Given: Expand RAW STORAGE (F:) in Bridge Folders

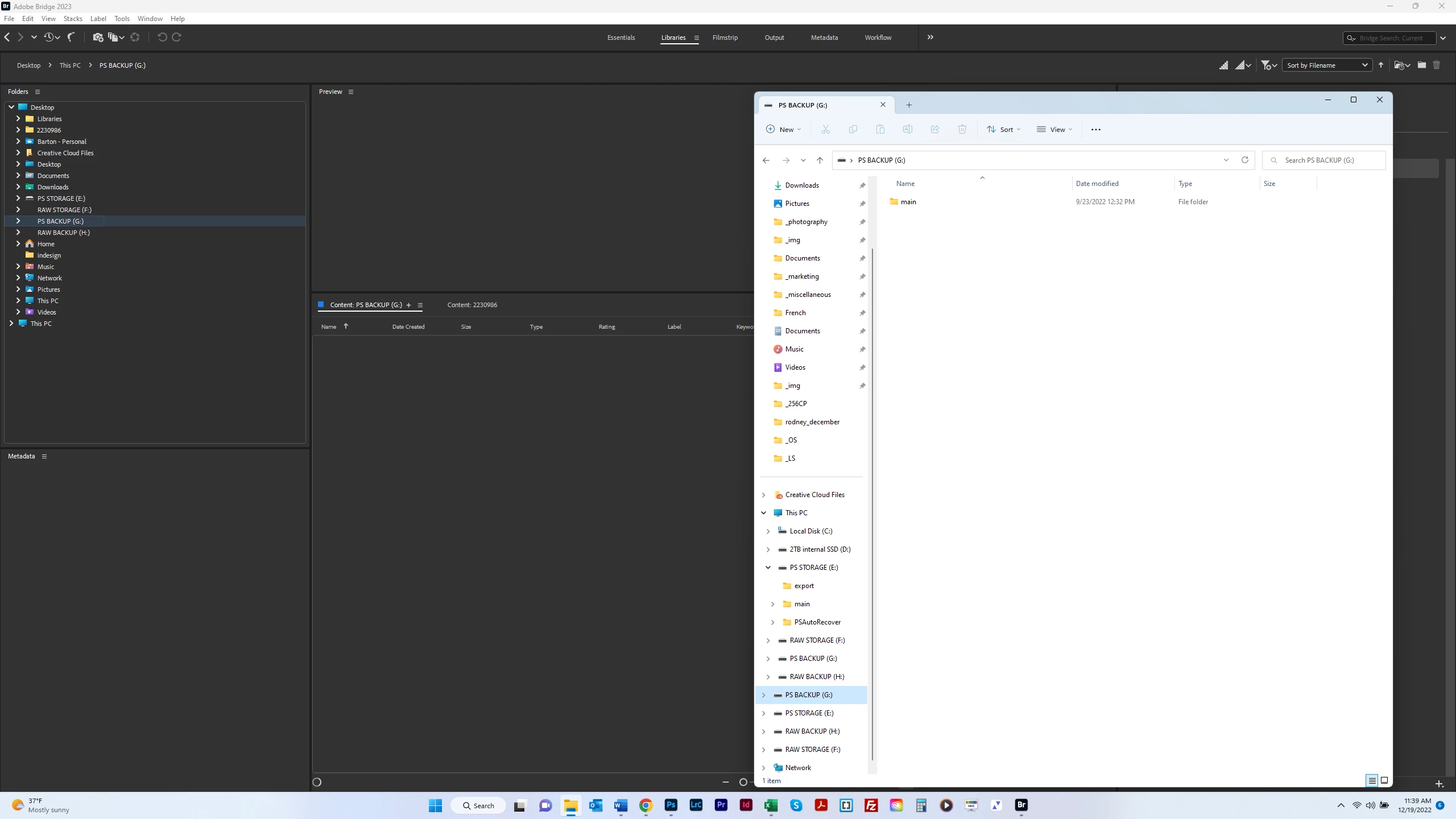Looking at the screenshot, I should [18, 210].
